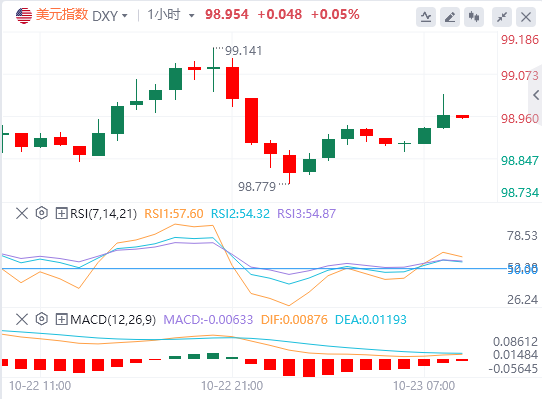
Task: Open RSI indicator settings gear
Action: pos(41,213)
